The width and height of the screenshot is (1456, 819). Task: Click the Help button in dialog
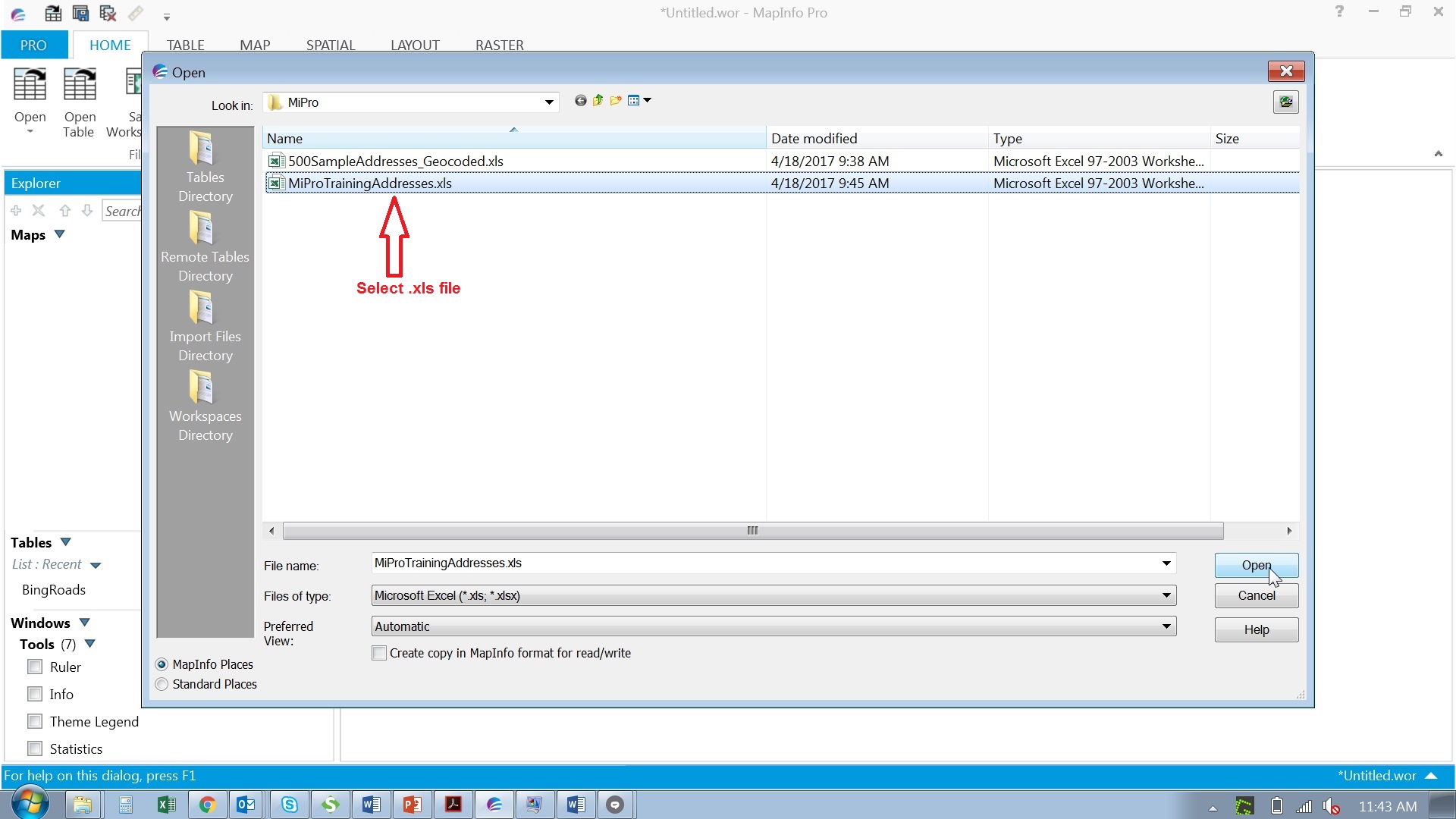pyautogui.click(x=1256, y=630)
